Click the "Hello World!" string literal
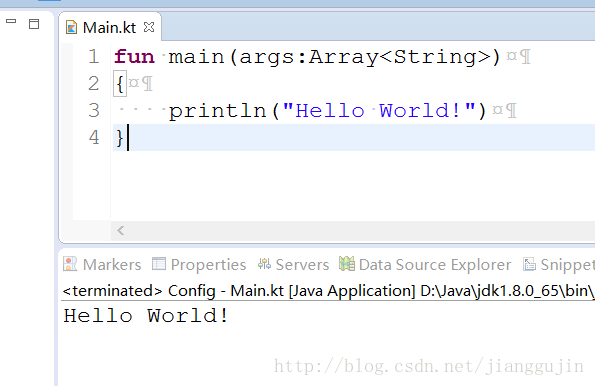Viewport: 595px width, 386px height. pos(379,111)
